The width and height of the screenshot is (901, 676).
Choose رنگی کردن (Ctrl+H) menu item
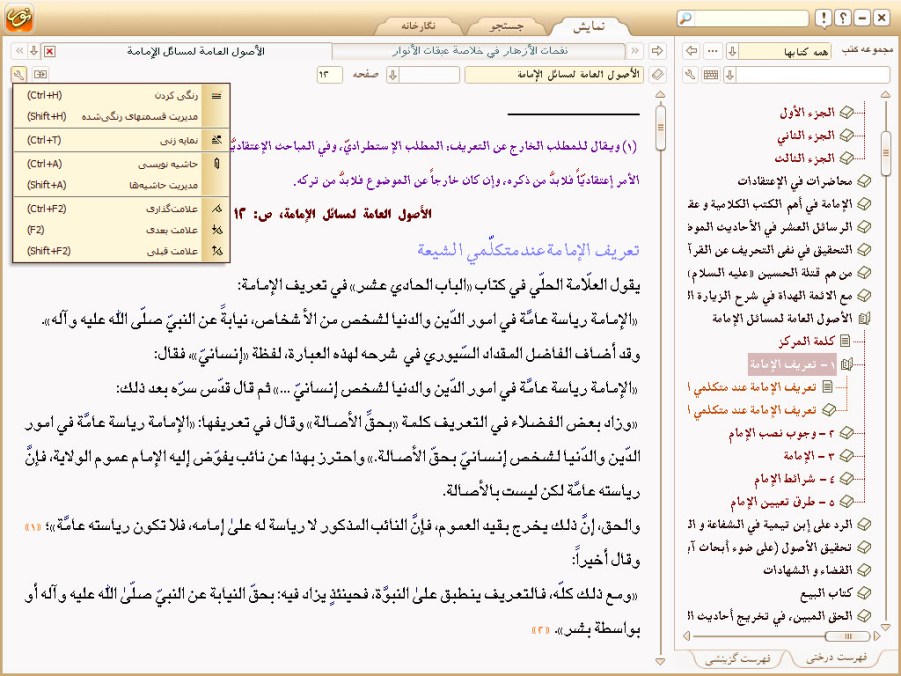click(x=121, y=95)
